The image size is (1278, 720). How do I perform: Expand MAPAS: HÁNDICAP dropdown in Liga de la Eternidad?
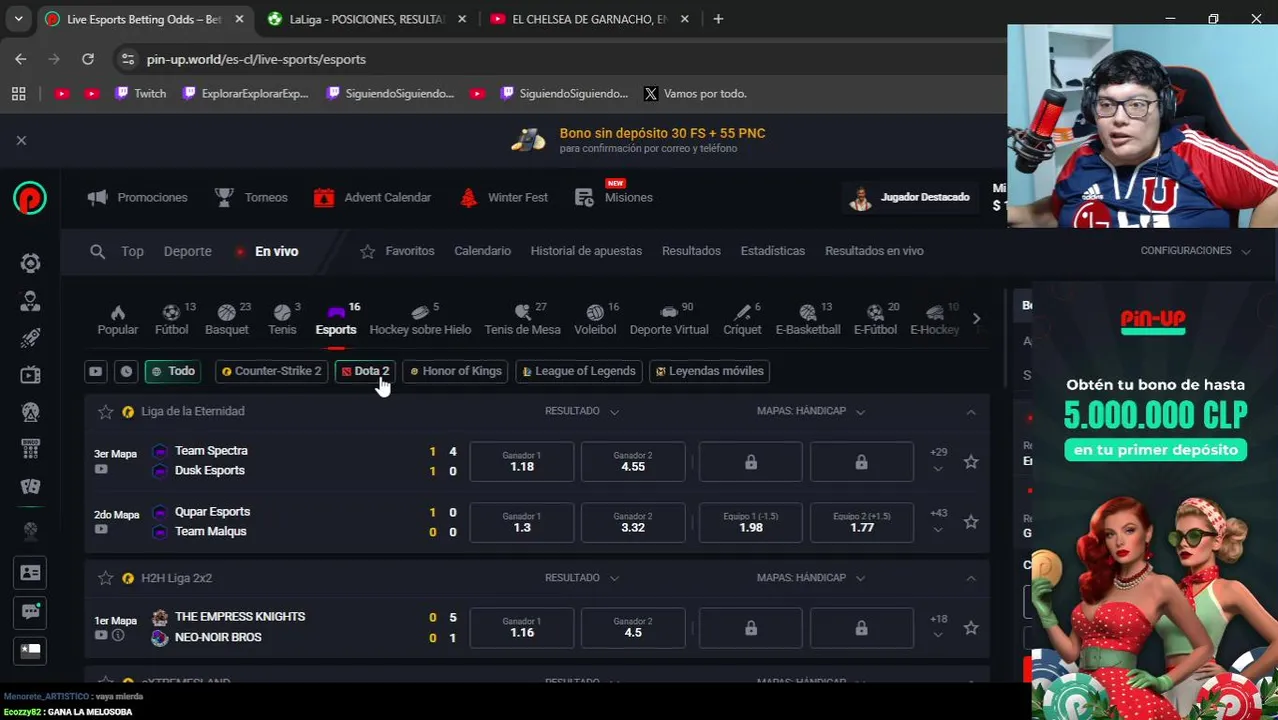811,411
